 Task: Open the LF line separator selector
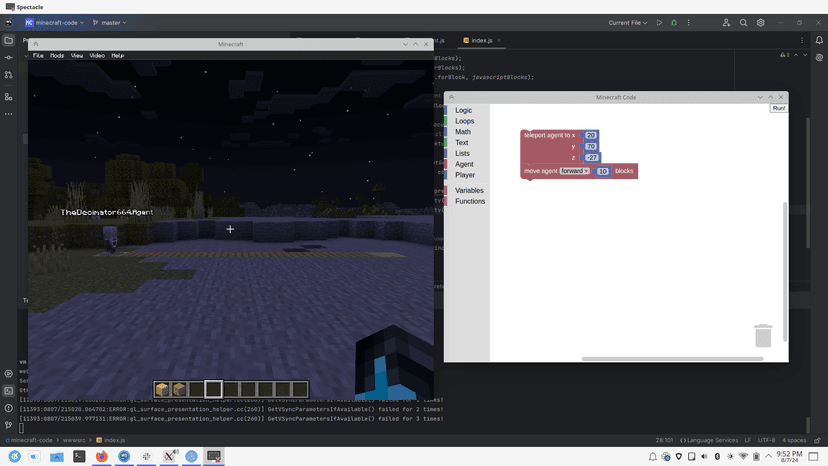click(x=748, y=440)
